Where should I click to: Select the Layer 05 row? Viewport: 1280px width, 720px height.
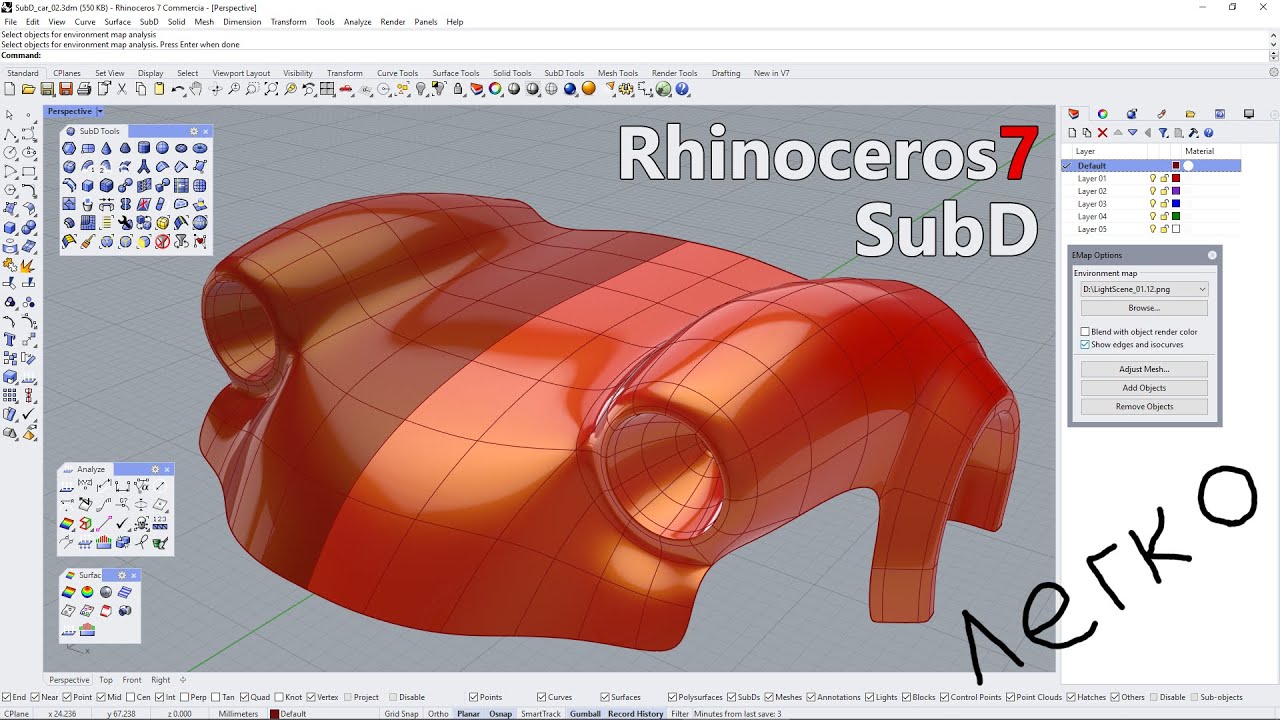coord(1150,229)
